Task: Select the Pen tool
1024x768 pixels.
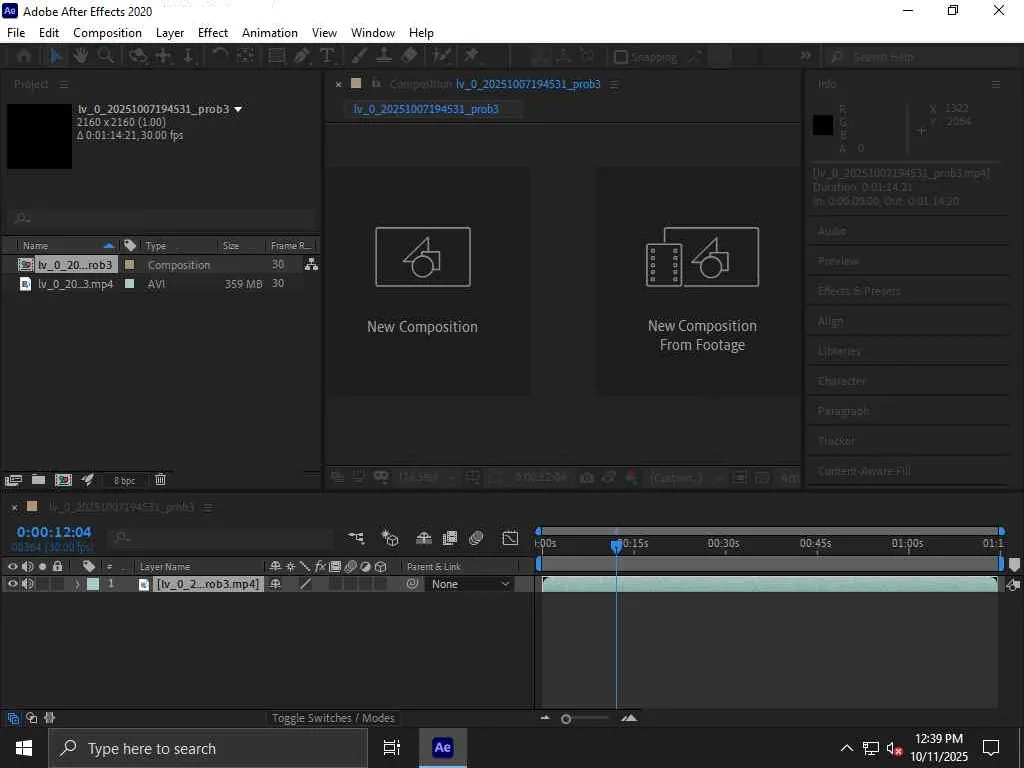Action: point(301,57)
